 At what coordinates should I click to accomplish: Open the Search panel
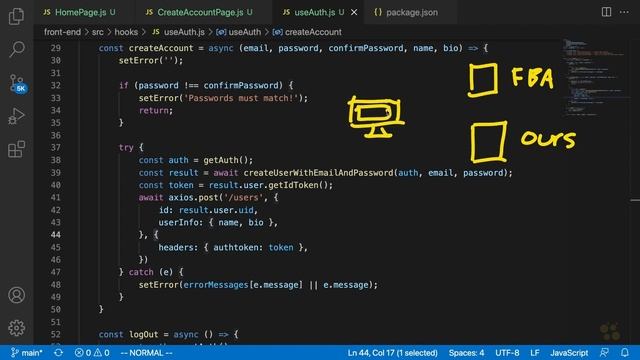click(x=16, y=49)
